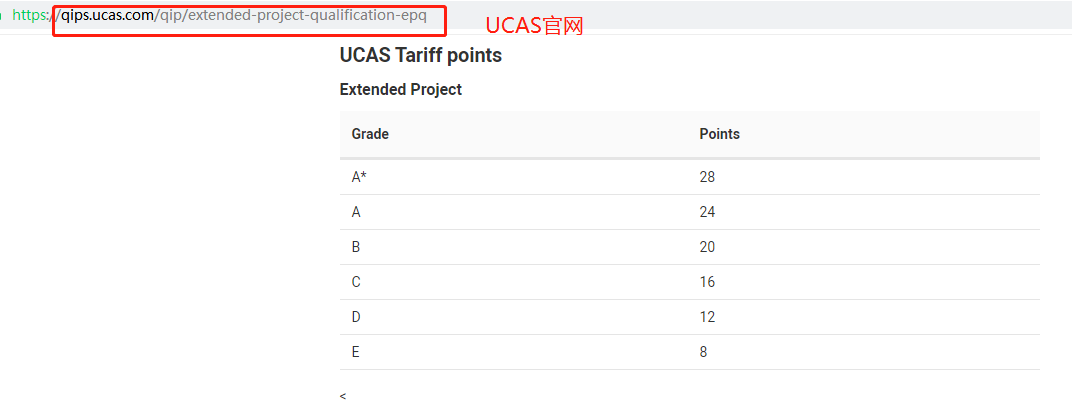Select the Grade column header

coord(370,134)
